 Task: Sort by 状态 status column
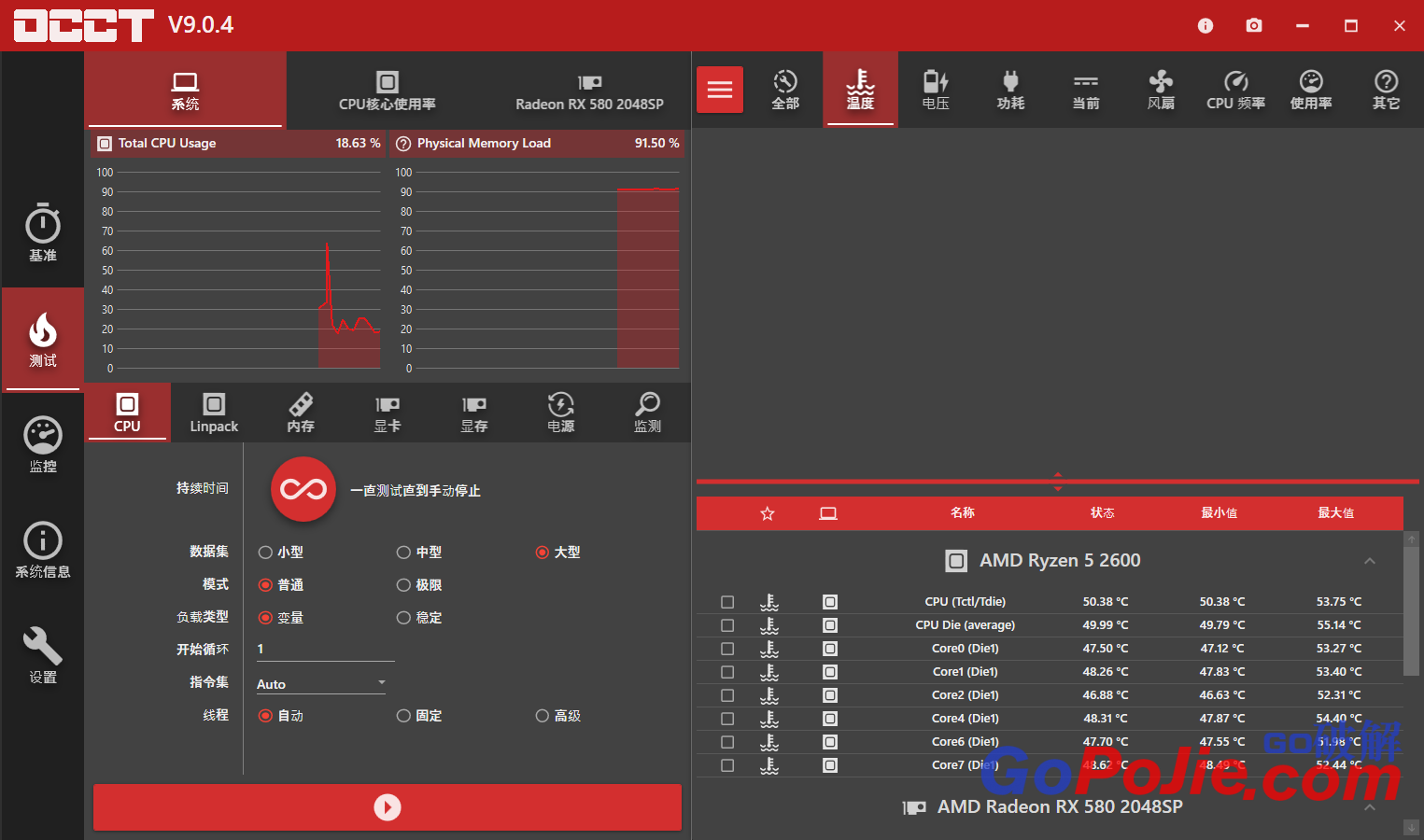(1103, 513)
